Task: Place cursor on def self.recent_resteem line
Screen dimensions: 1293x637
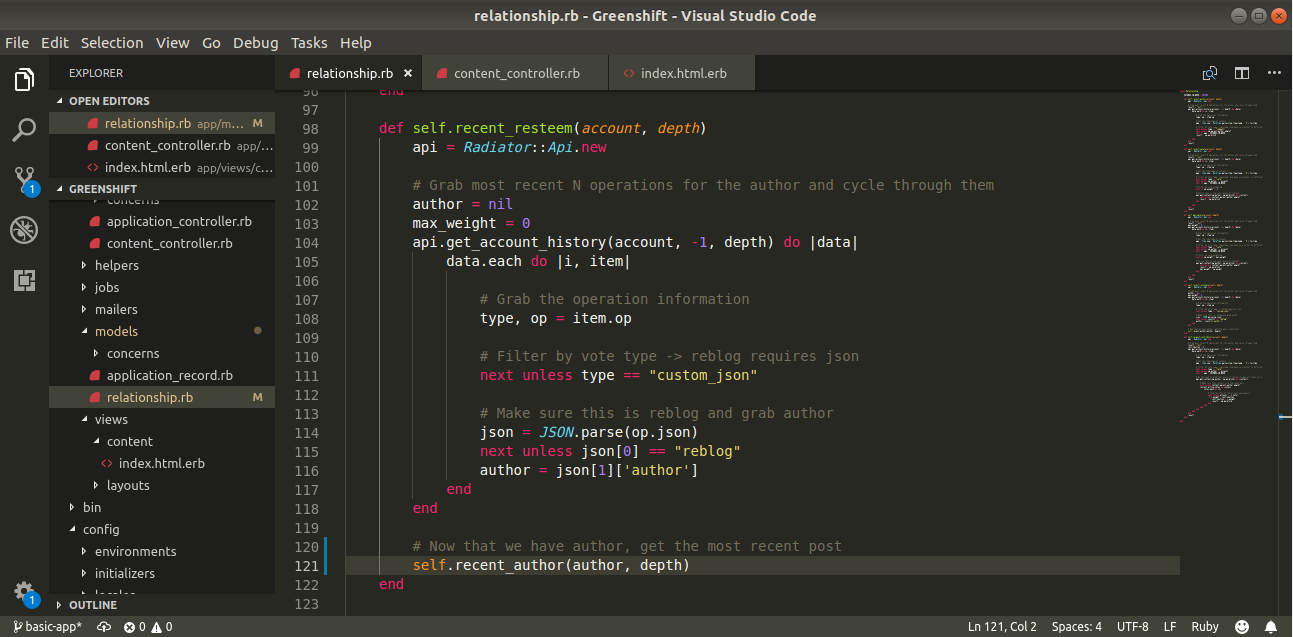Action: 542,128
